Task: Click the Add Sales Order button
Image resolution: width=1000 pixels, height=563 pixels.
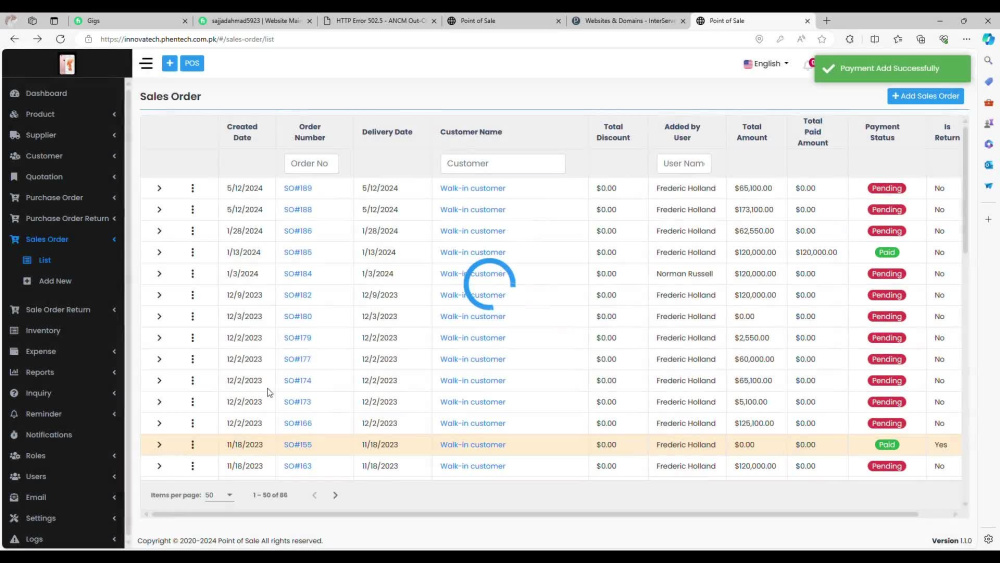Action: pyautogui.click(x=925, y=96)
